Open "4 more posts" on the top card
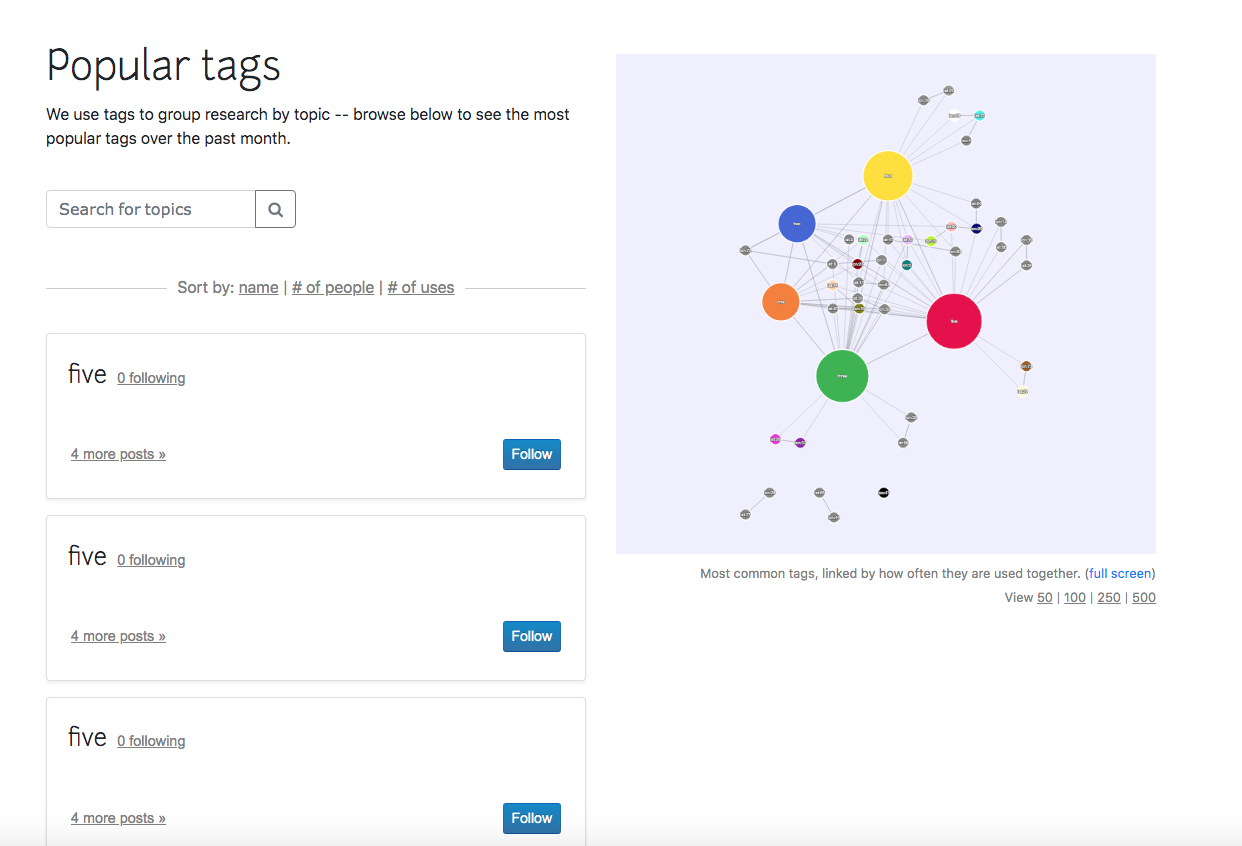 [117, 453]
